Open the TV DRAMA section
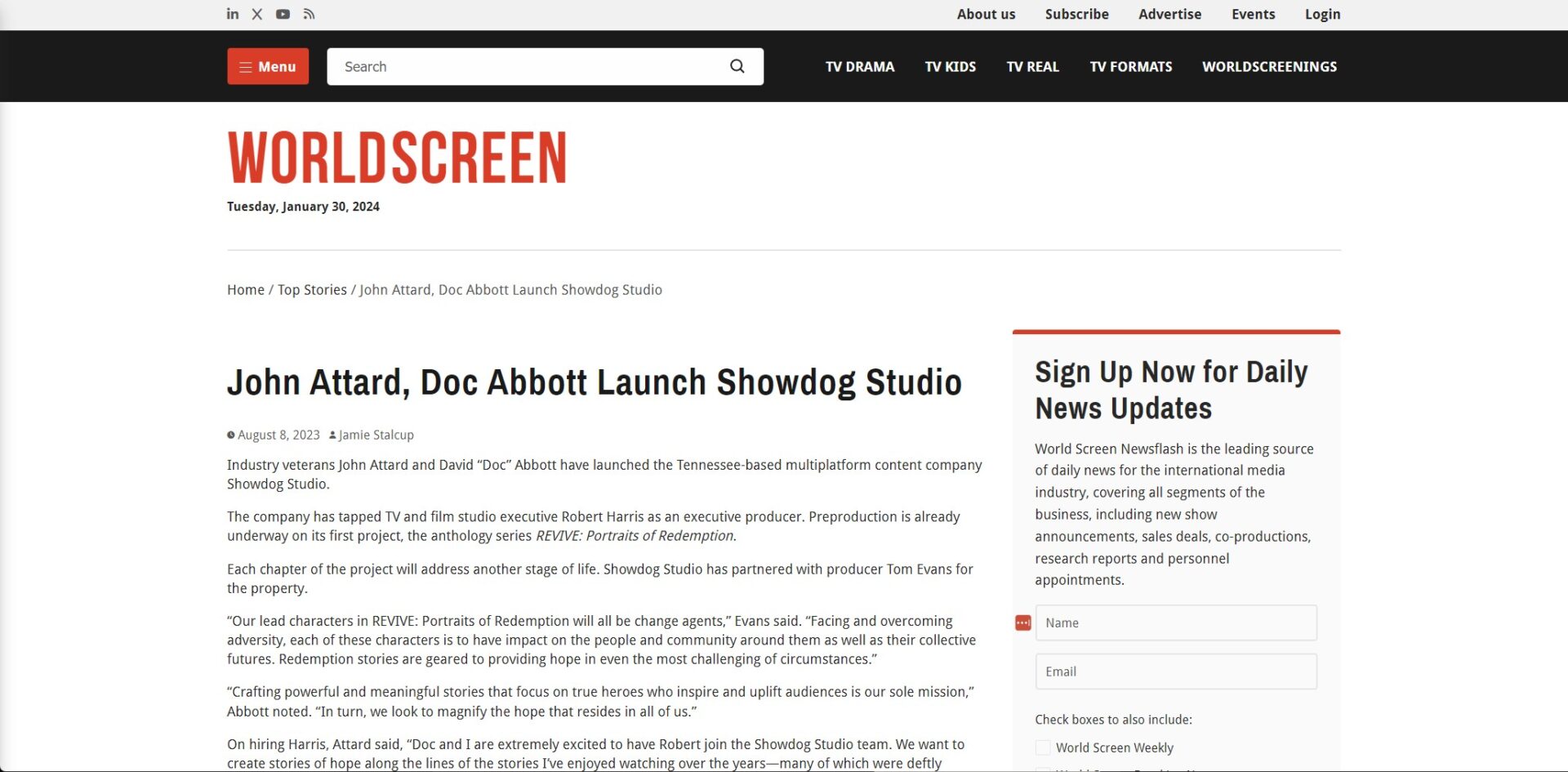 click(859, 66)
